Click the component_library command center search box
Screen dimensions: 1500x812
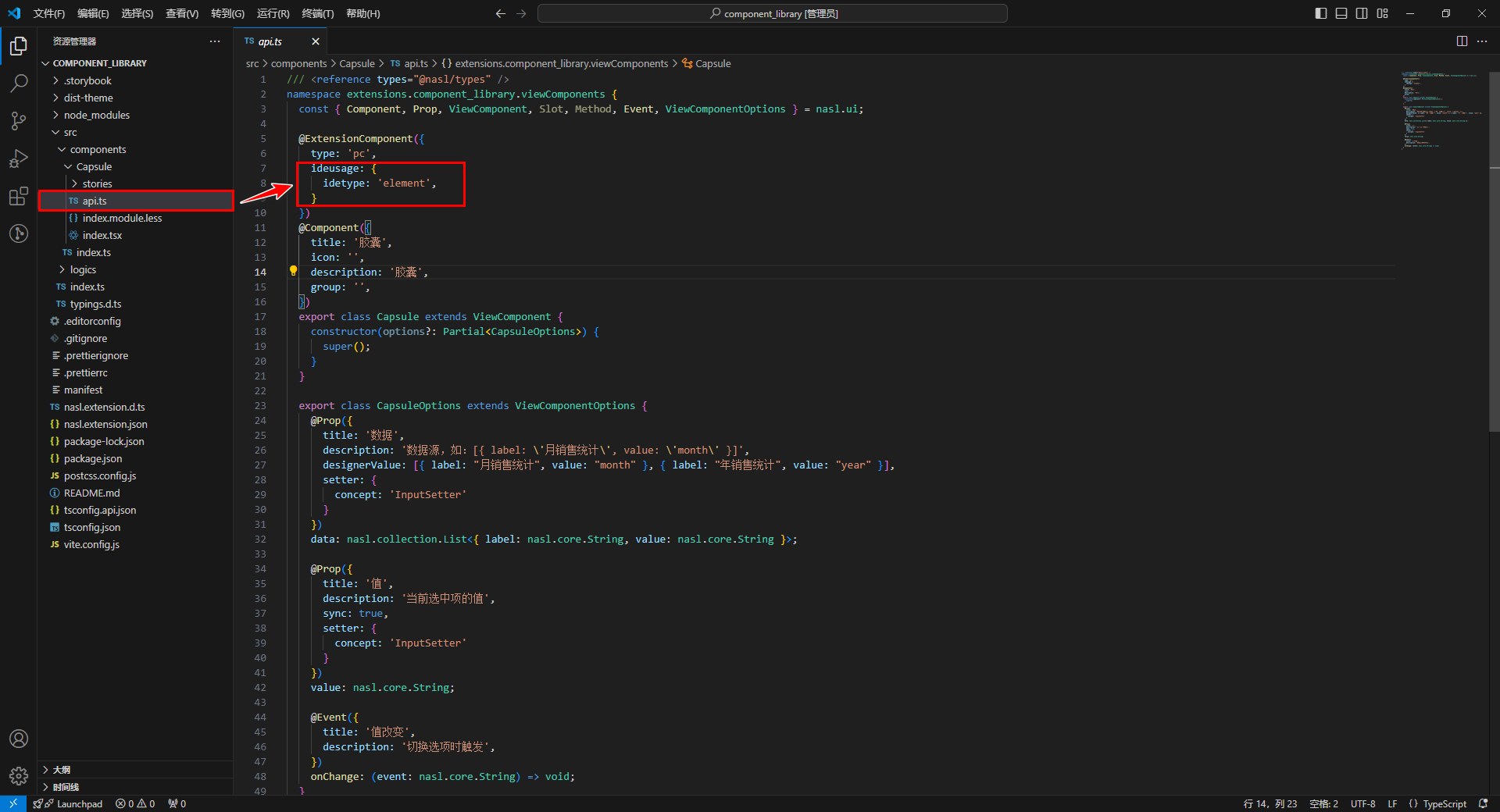click(x=773, y=13)
